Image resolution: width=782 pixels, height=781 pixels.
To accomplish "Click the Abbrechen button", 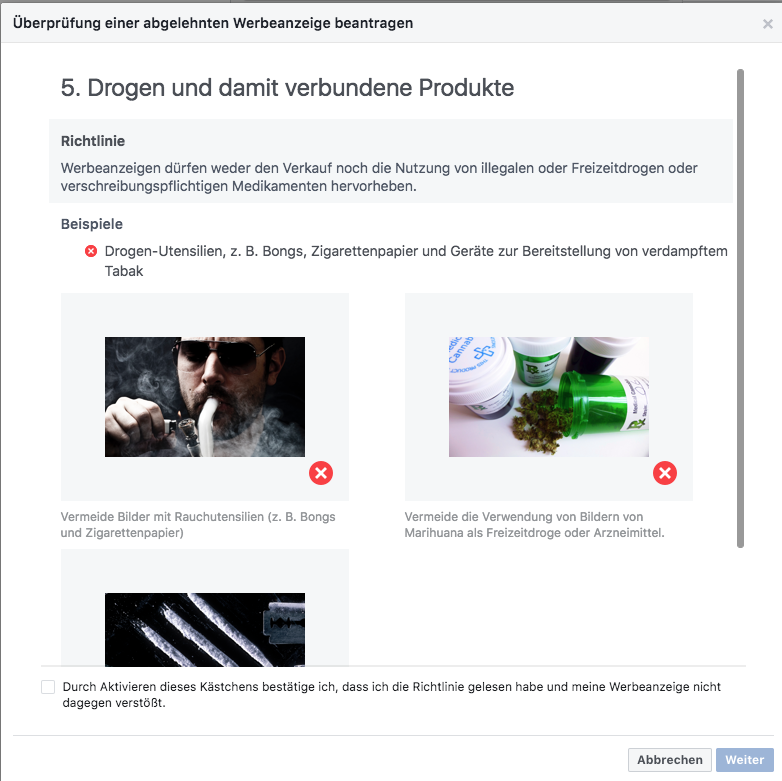I will [669, 760].
